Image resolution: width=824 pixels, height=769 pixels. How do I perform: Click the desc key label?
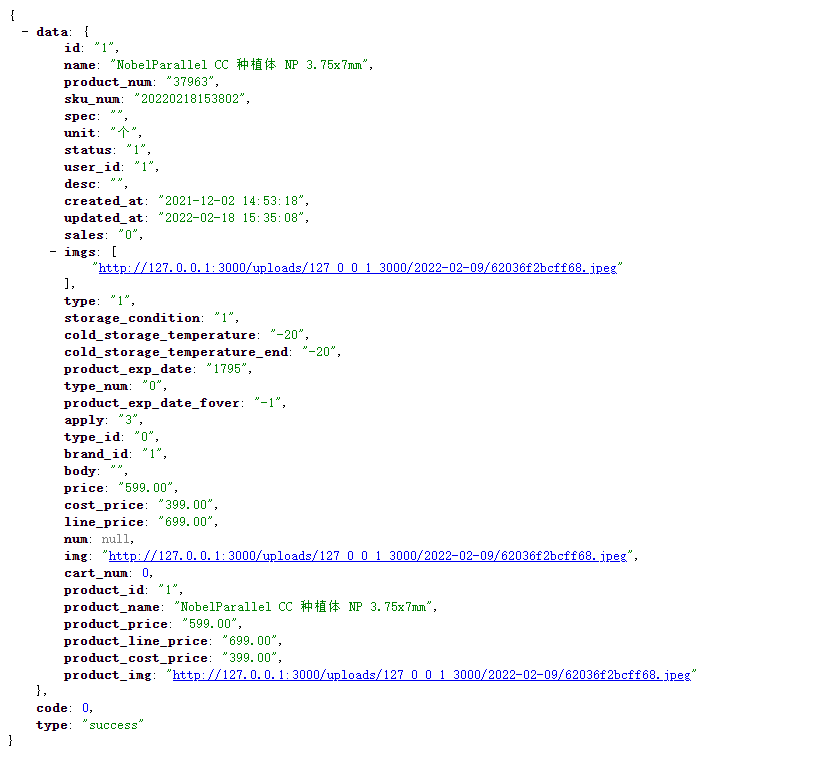click(80, 184)
